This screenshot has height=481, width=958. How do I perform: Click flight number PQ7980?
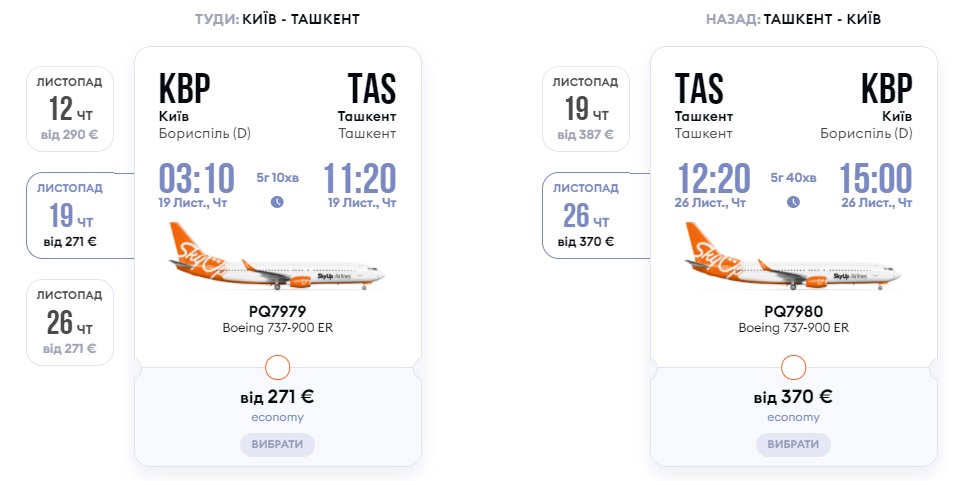(x=793, y=311)
